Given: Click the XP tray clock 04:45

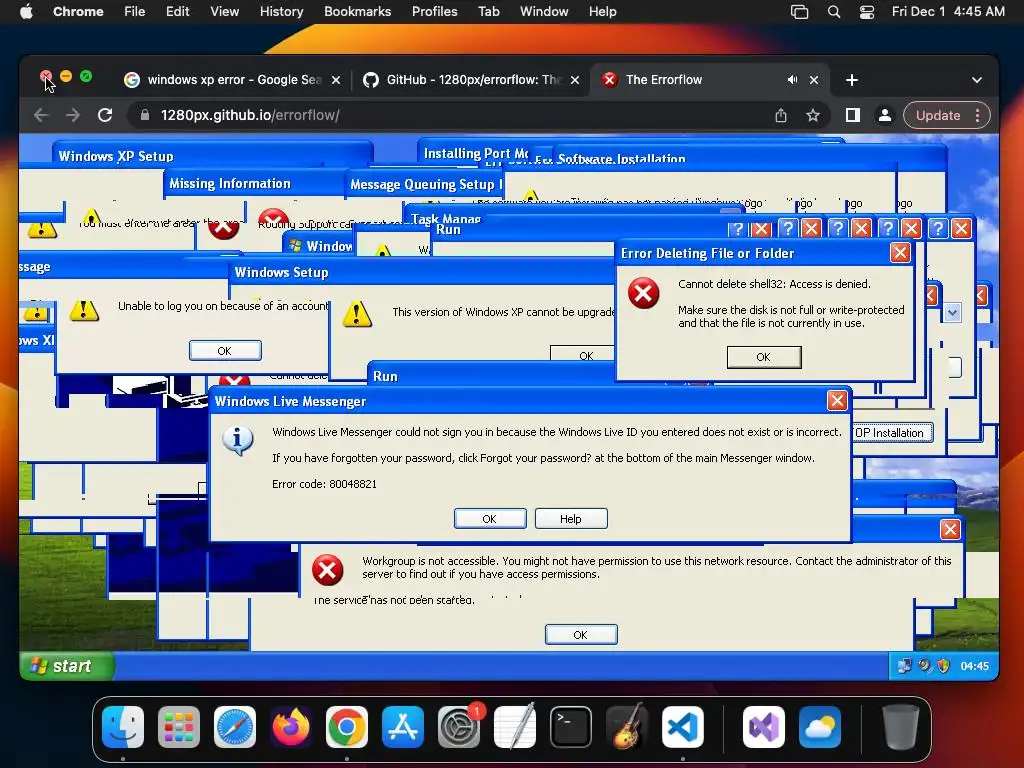Looking at the screenshot, I should coord(974,666).
